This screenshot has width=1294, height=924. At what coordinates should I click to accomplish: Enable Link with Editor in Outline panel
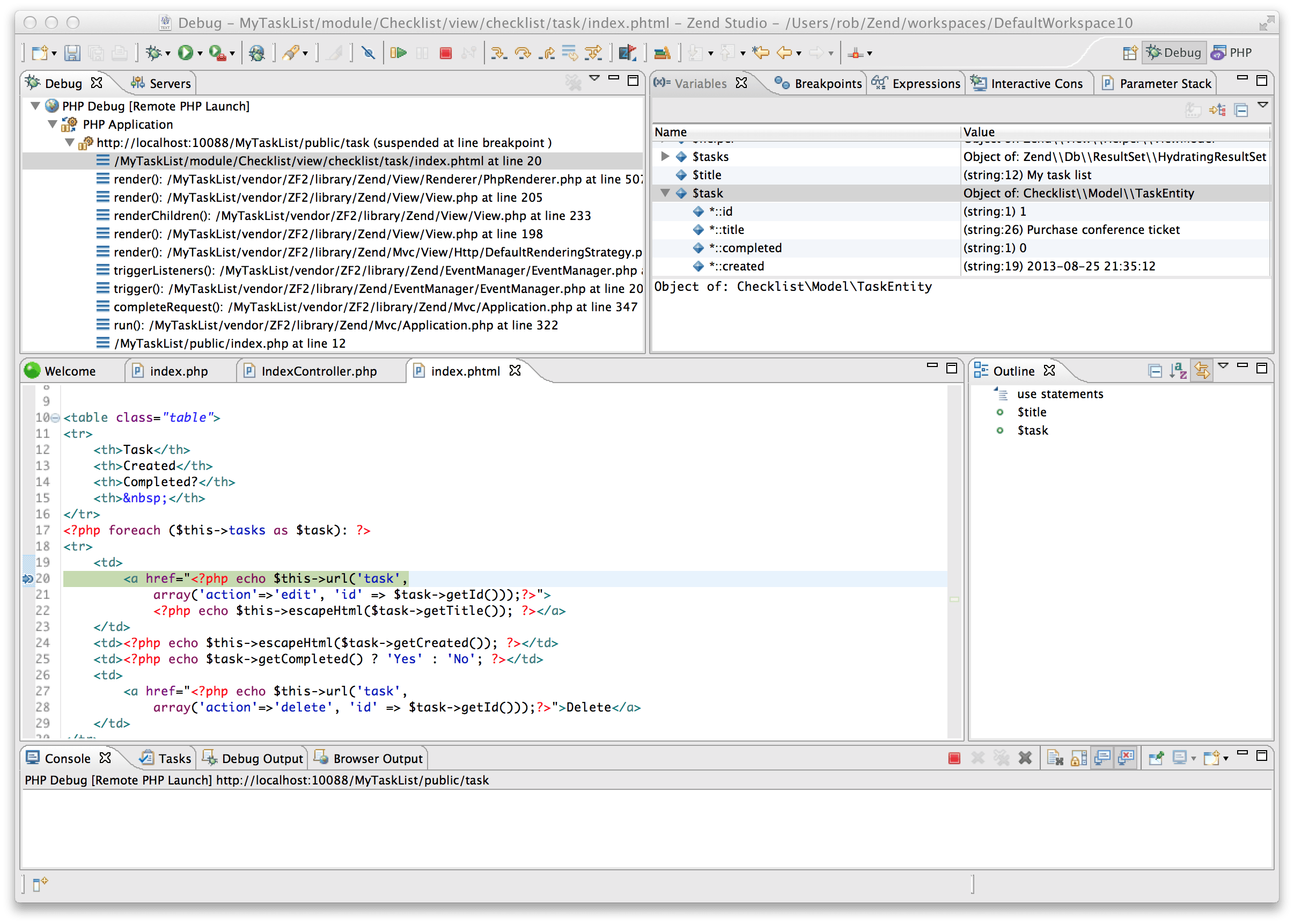point(1202,370)
